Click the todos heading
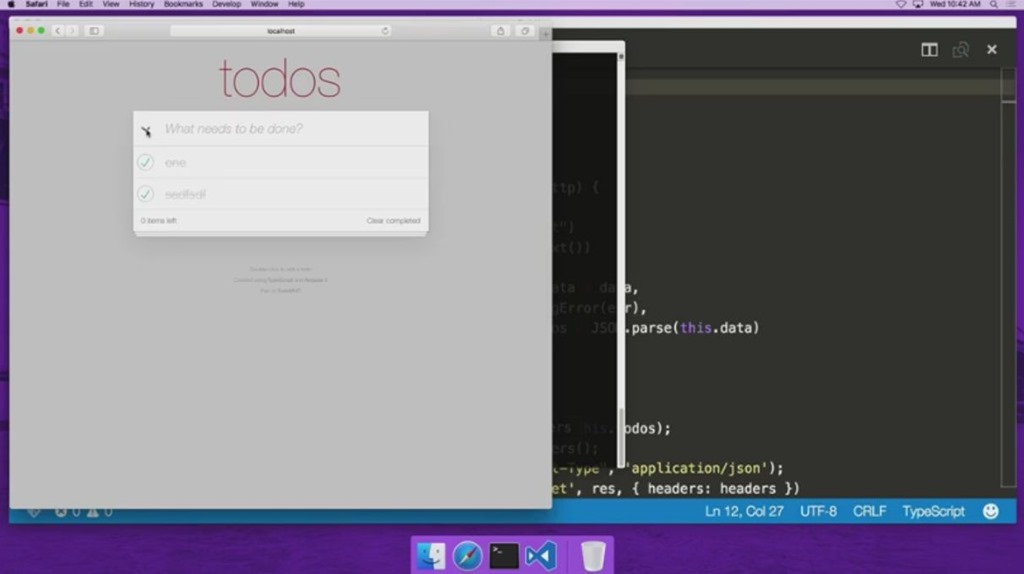This screenshot has width=1024, height=574. pyautogui.click(x=280, y=79)
